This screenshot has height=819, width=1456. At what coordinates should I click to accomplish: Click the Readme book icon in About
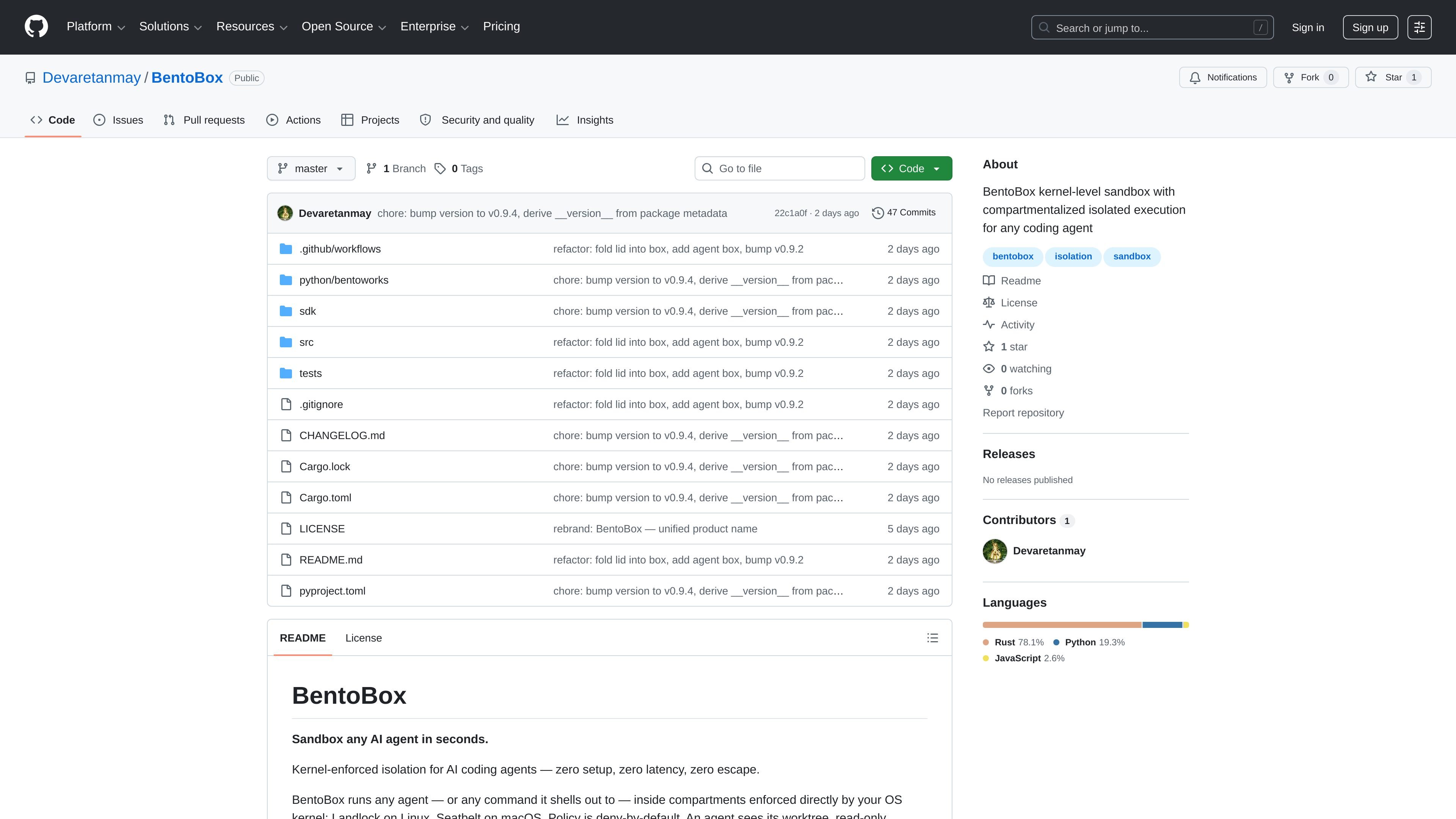click(988, 280)
